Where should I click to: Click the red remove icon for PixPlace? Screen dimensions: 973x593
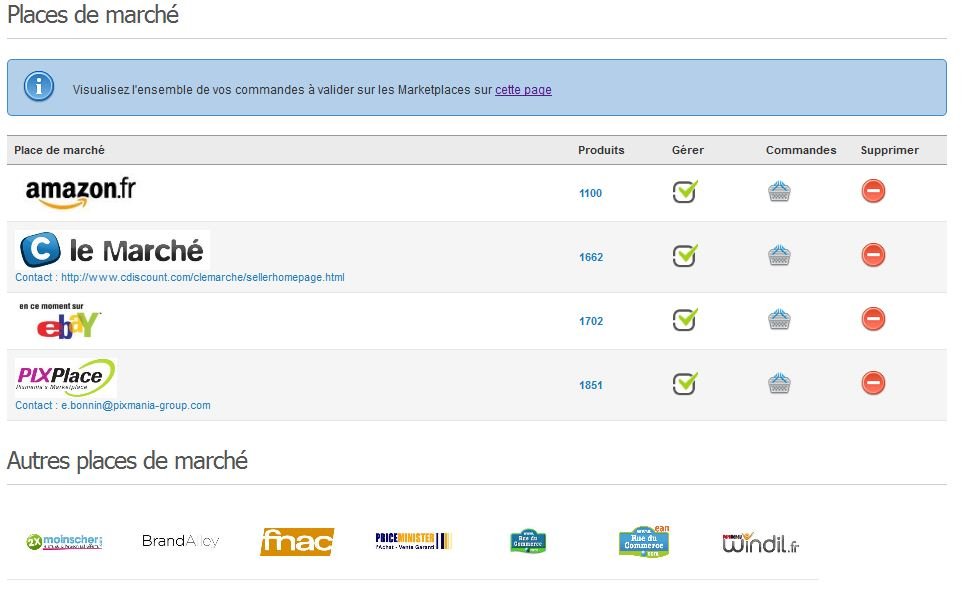(873, 383)
